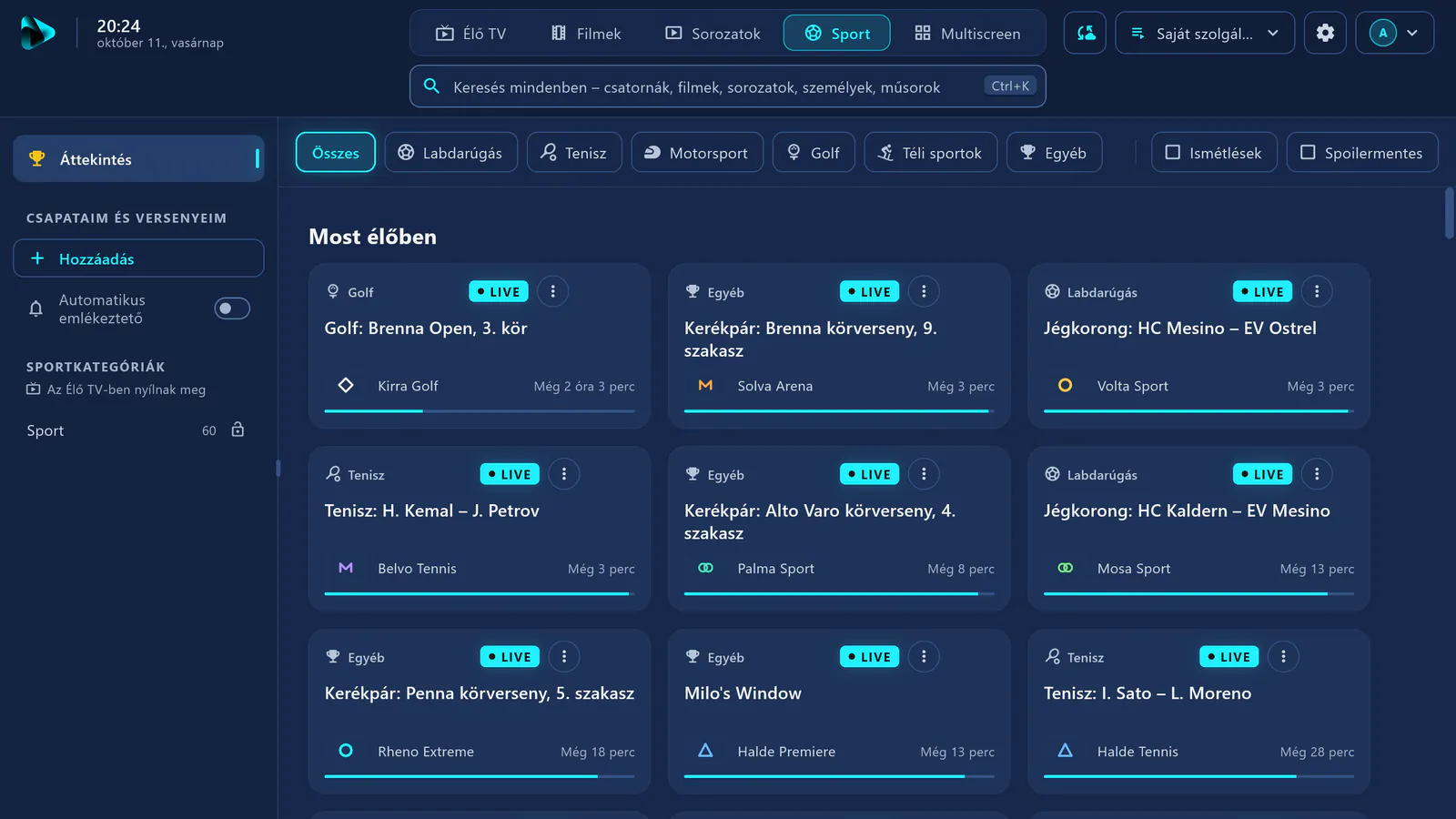Toggle the Automatikus emlékeztető switch

coord(232,308)
